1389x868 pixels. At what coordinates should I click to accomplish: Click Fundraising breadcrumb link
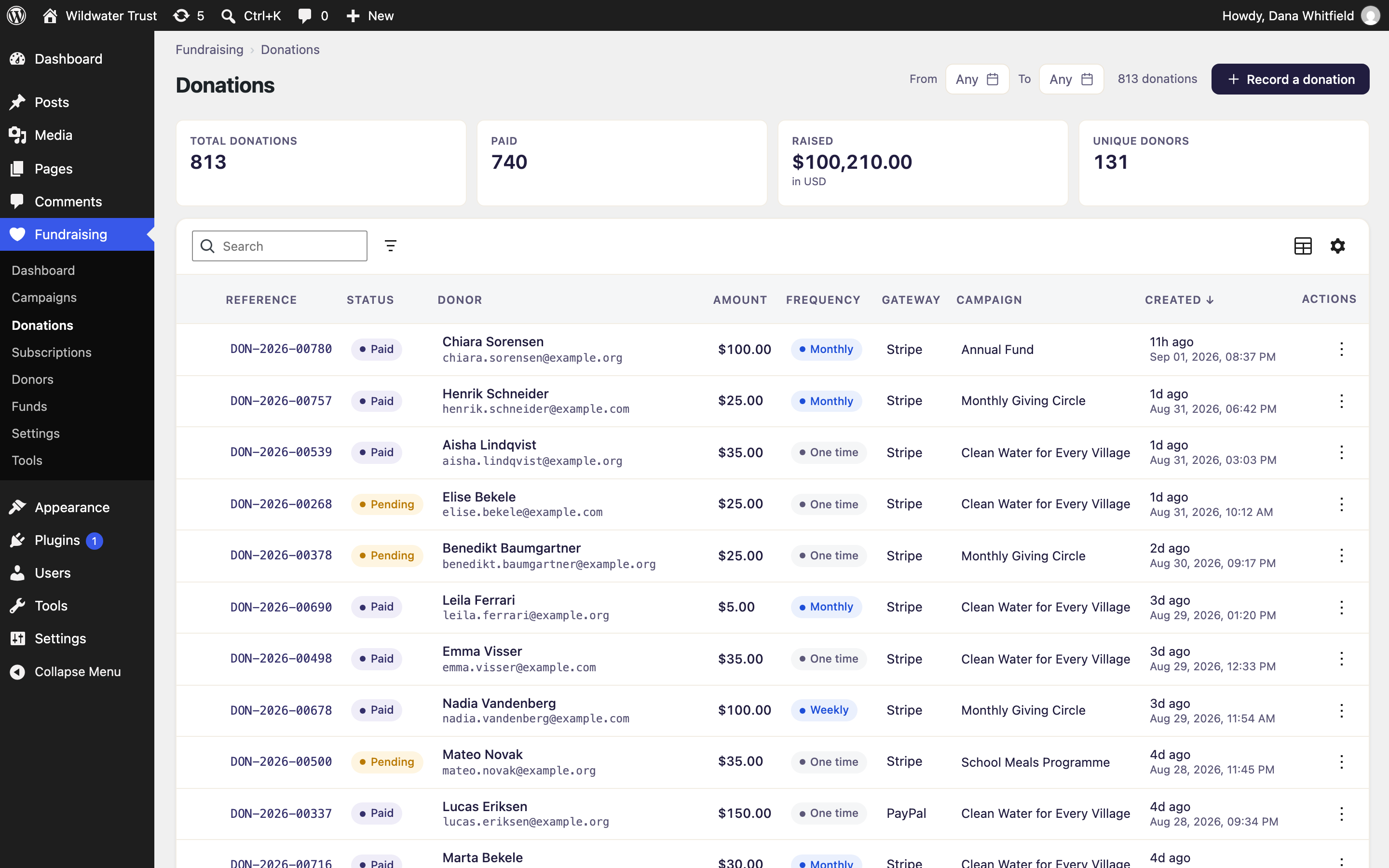point(209,49)
